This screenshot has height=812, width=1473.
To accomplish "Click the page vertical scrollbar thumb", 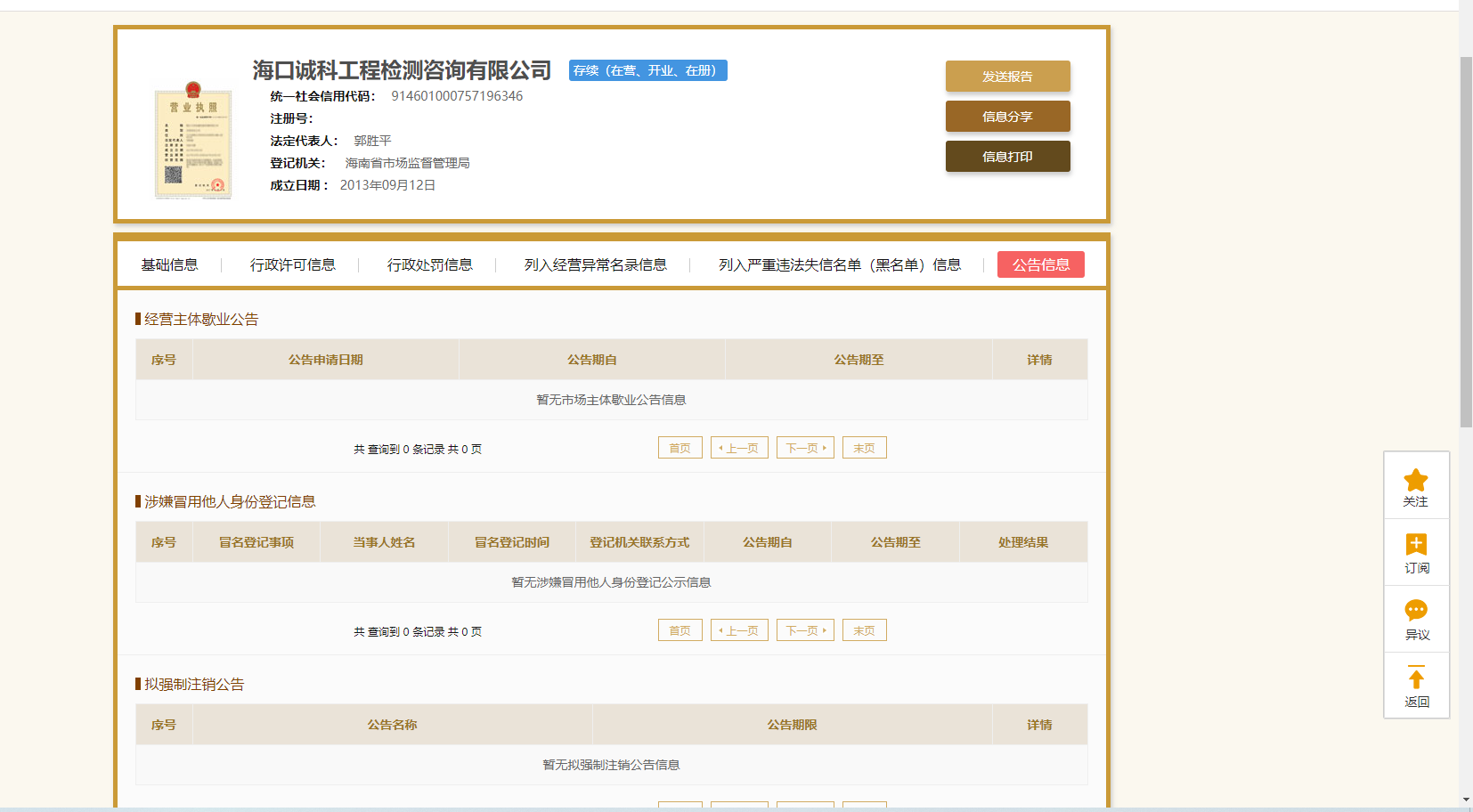I will (1465, 240).
